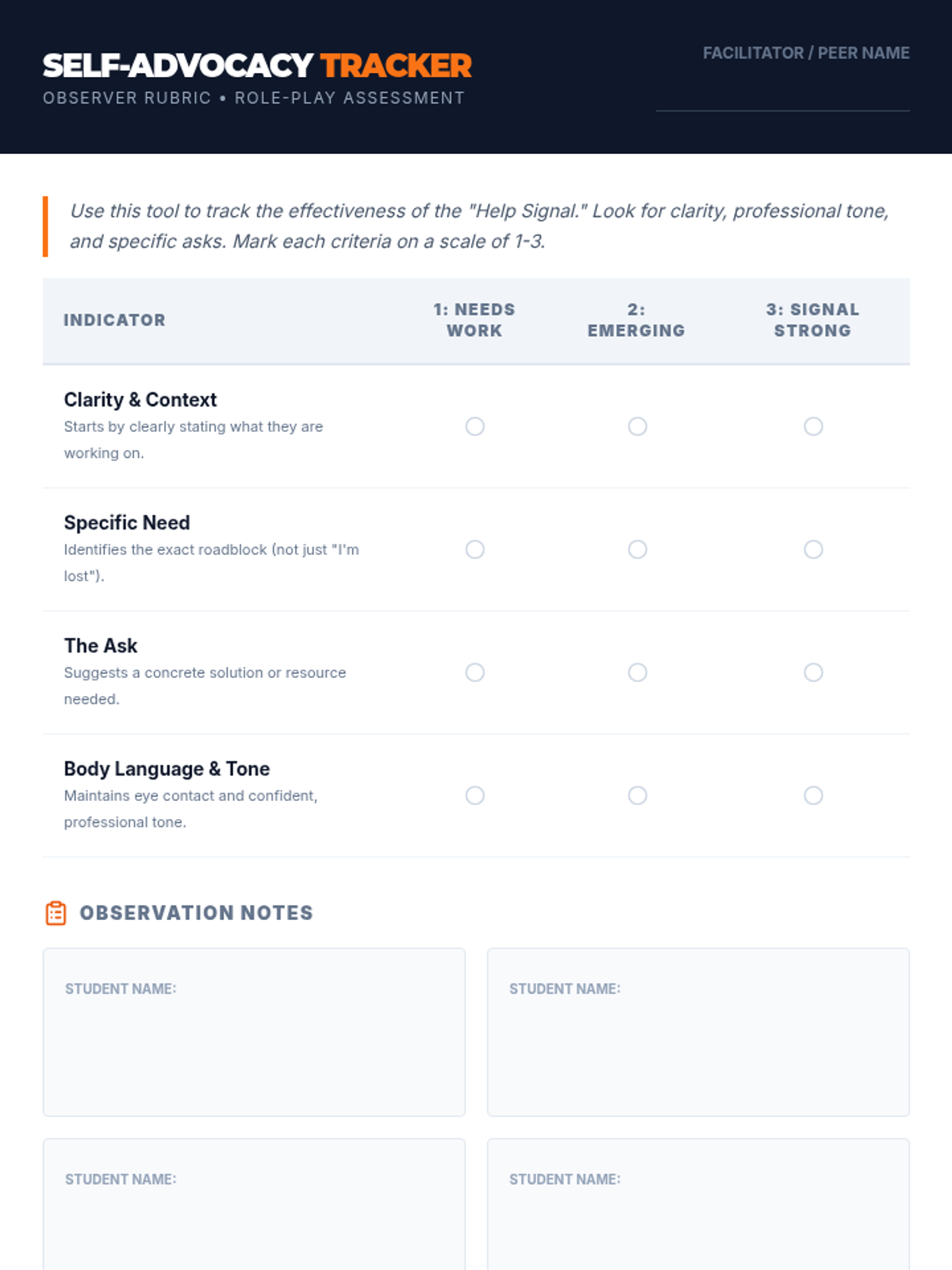
Task: Click the Self-Advocacy Tracker title
Action: [x=257, y=66]
